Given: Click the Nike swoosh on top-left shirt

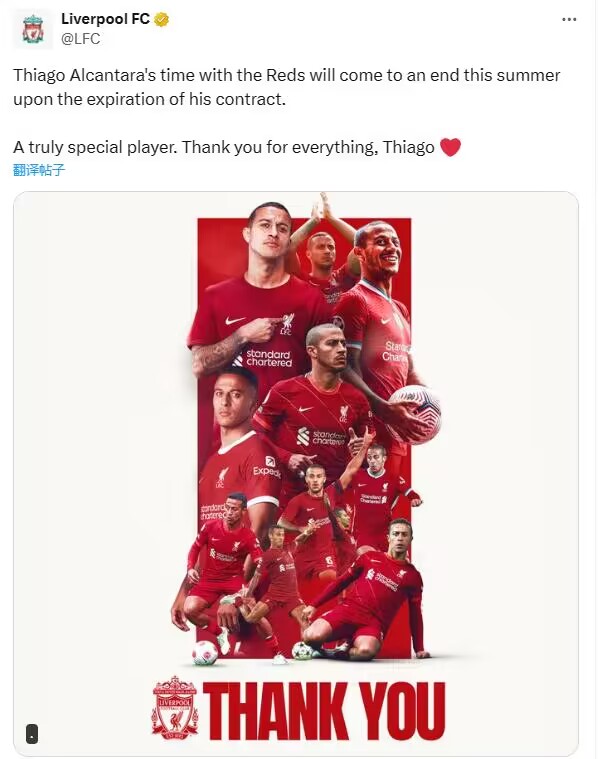Looking at the screenshot, I should 235,320.
